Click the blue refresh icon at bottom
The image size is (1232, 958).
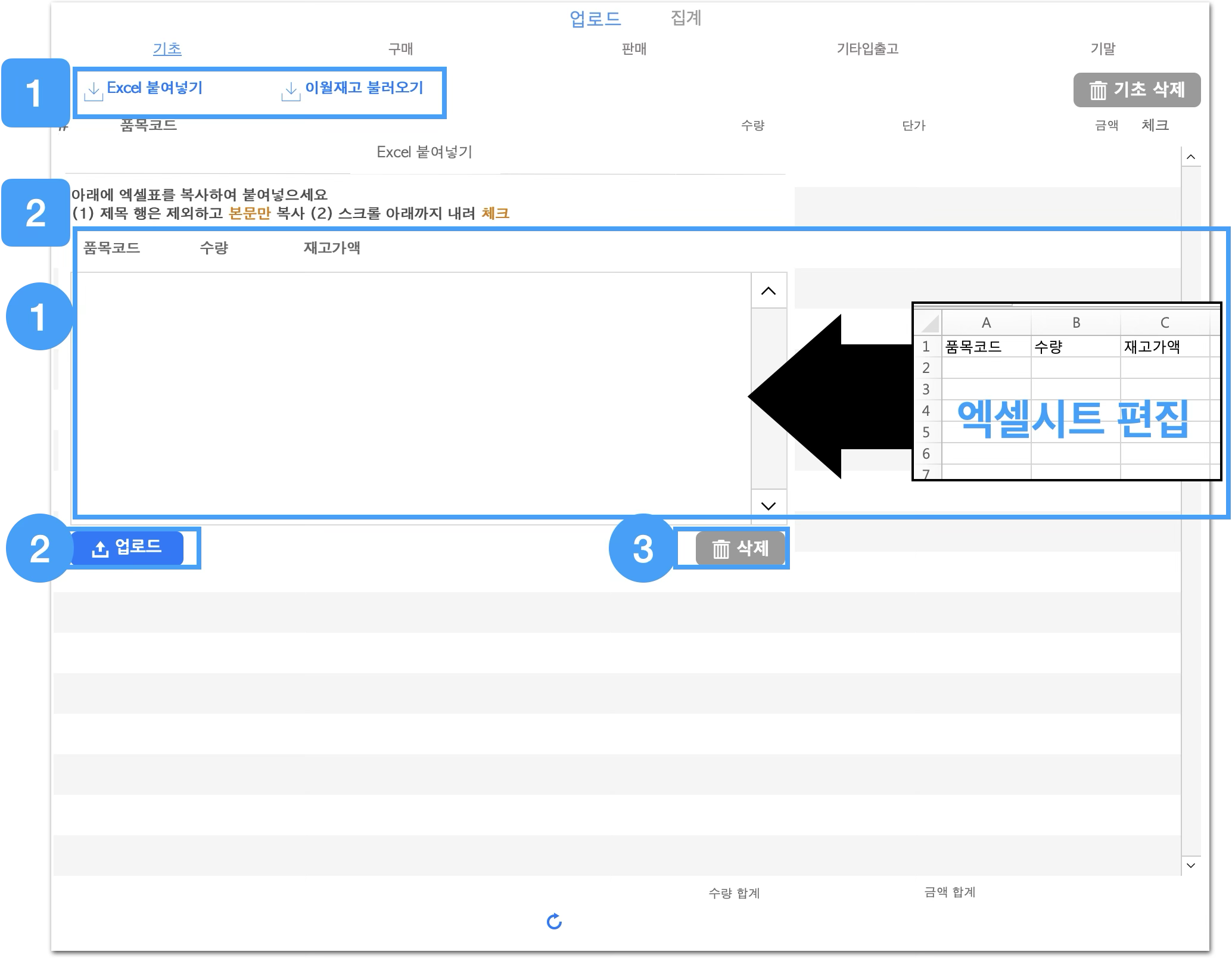(x=554, y=922)
